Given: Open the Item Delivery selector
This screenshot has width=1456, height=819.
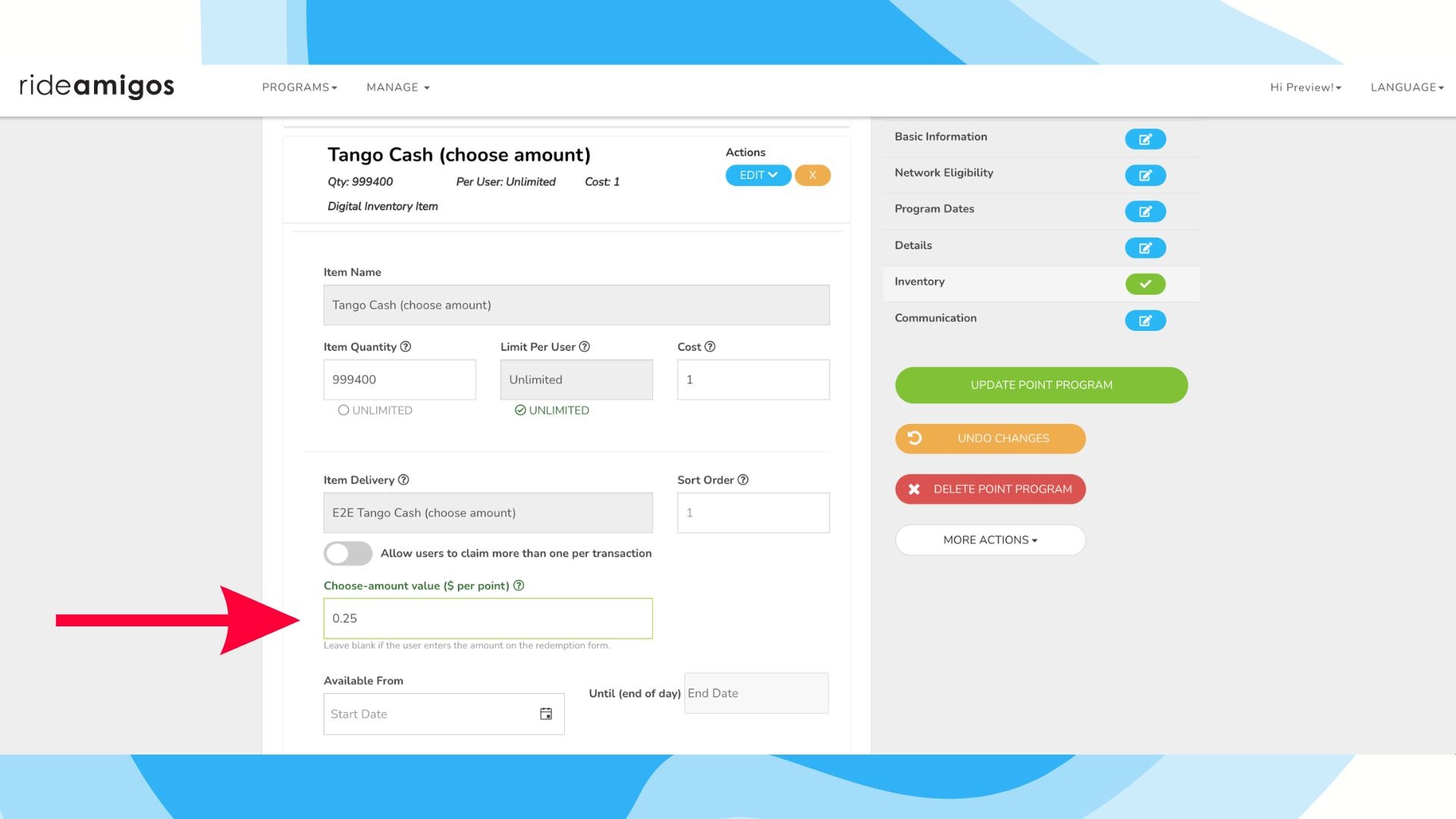Looking at the screenshot, I should pos(488,513).
